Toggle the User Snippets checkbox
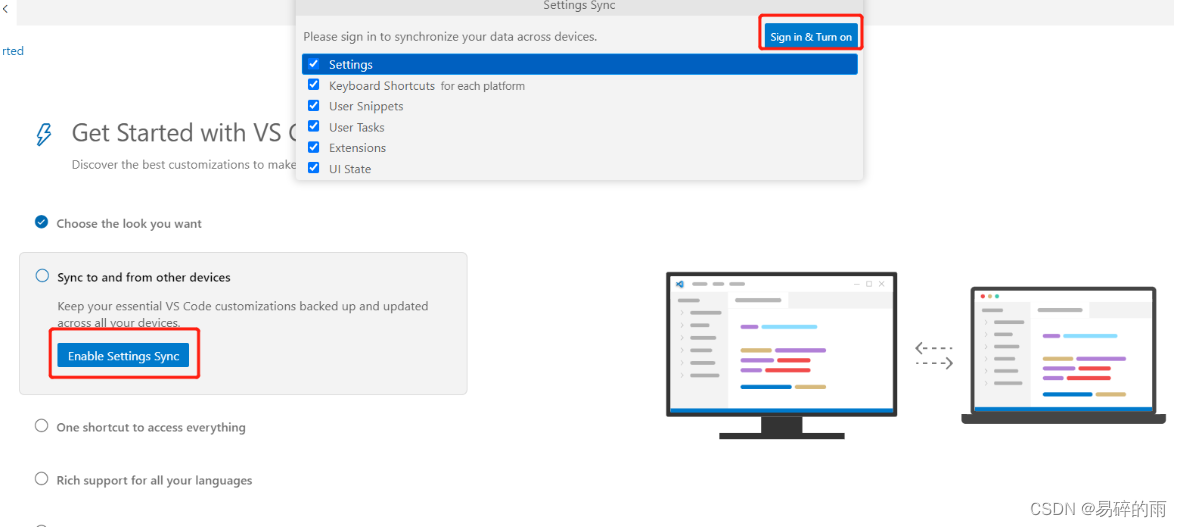 (314, 106)
